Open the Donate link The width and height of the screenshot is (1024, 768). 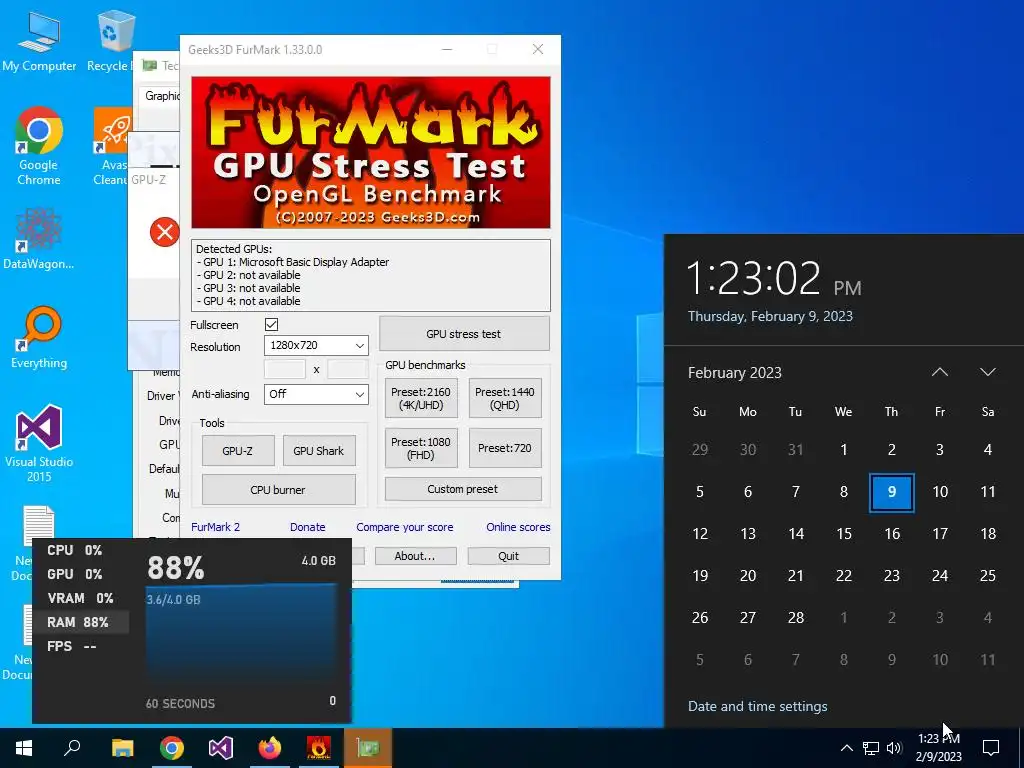tap(308, 527)
